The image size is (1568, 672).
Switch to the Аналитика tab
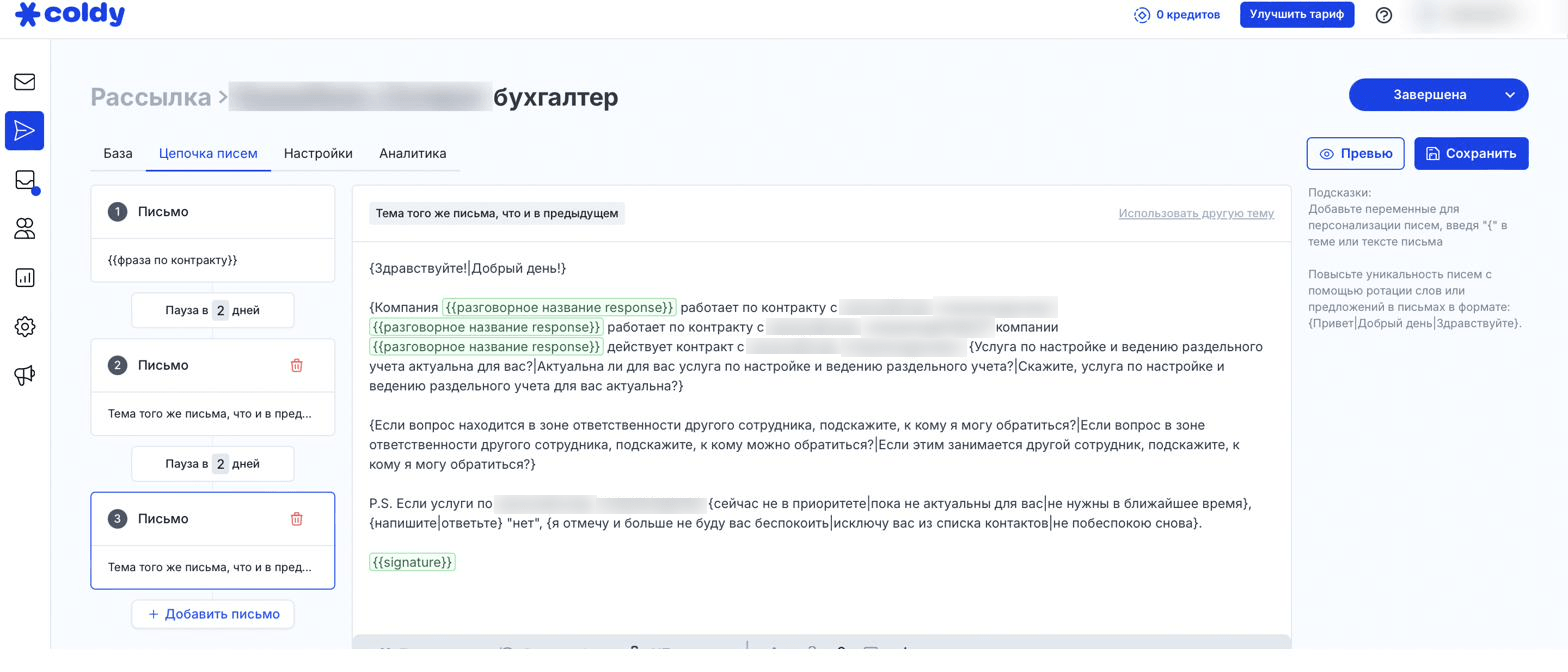coord(413,153)
